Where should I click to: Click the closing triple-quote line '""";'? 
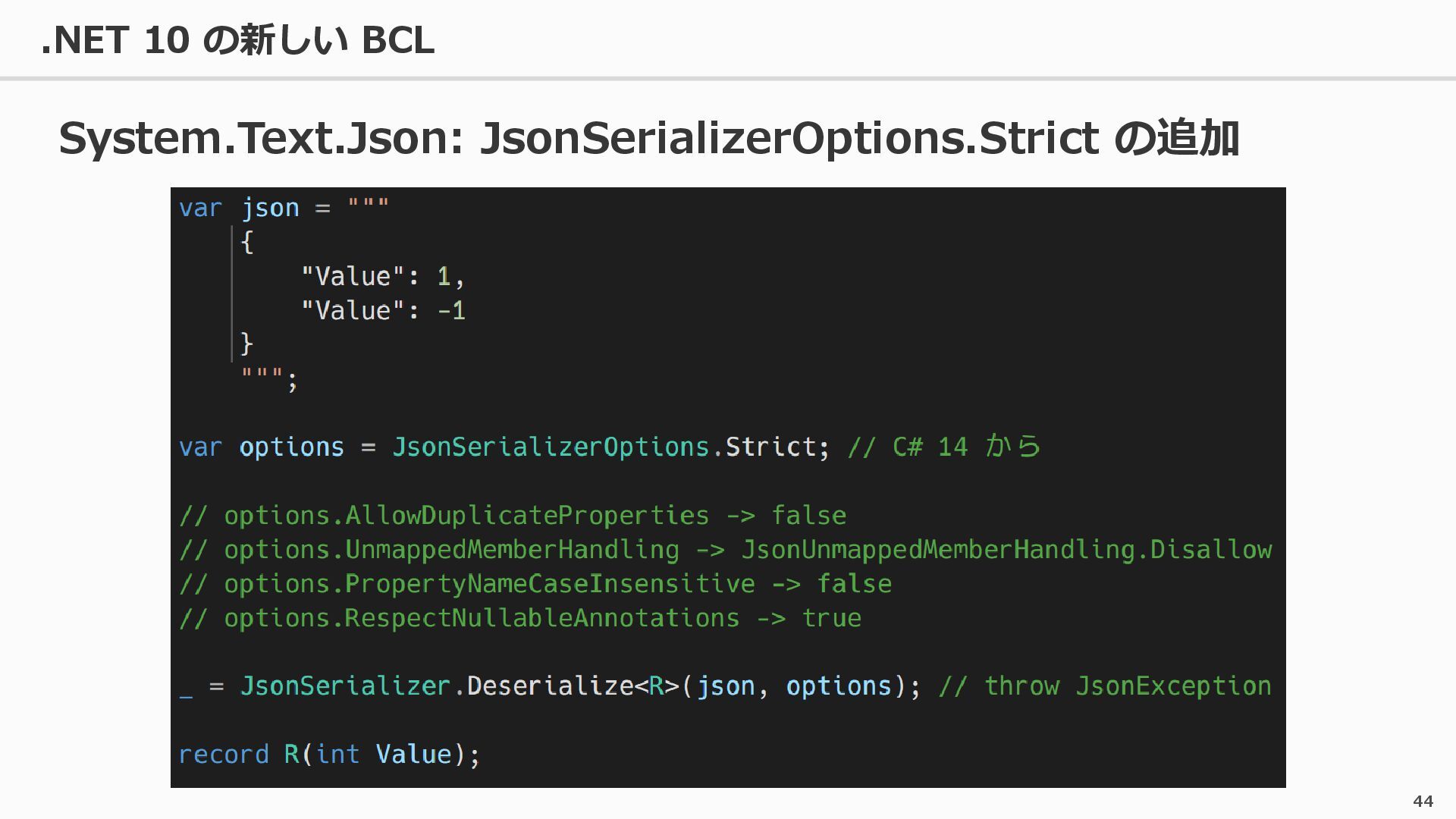269,378
